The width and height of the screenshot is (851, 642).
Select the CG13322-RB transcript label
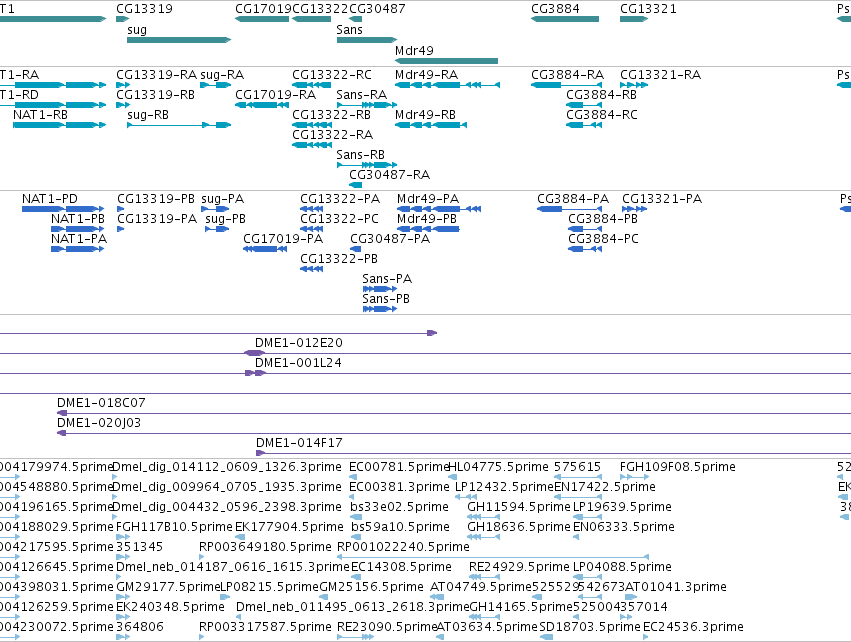click(x=332, y=115)
